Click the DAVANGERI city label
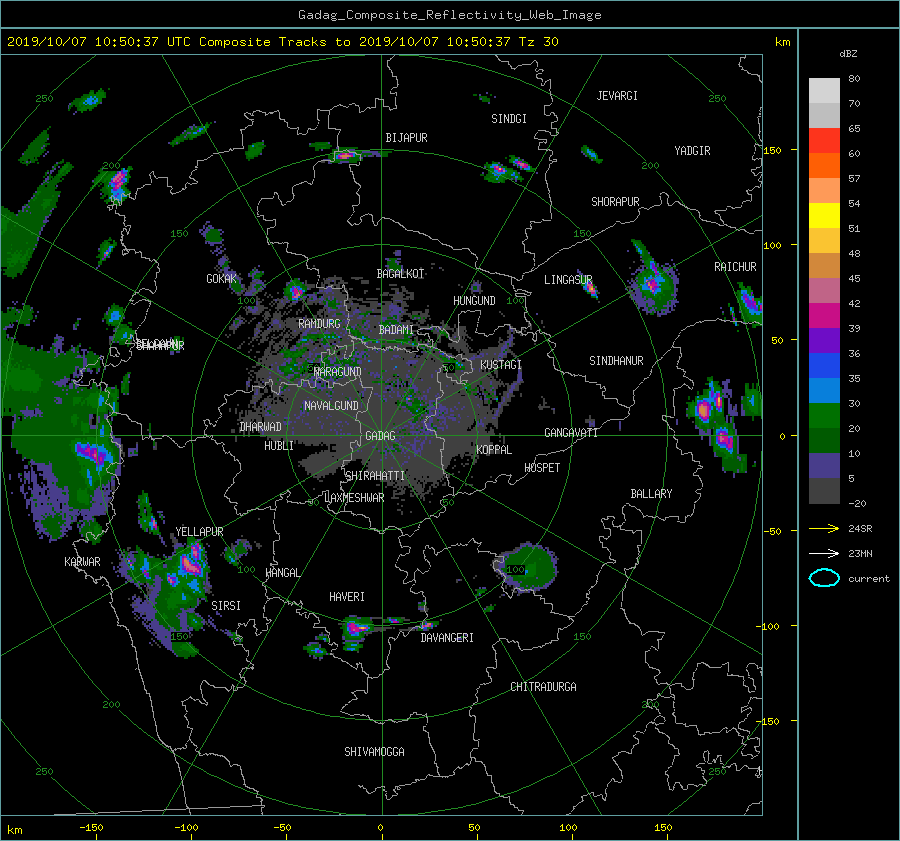The image size is (900, 841). [447, 638]
